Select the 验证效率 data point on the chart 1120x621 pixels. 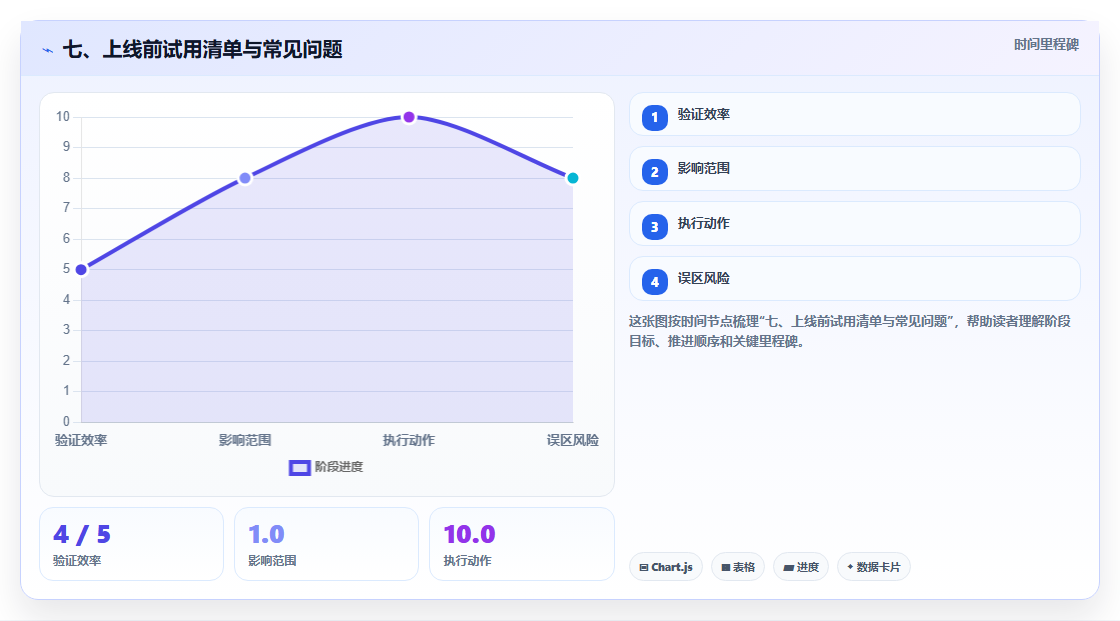tap(81, 269)
